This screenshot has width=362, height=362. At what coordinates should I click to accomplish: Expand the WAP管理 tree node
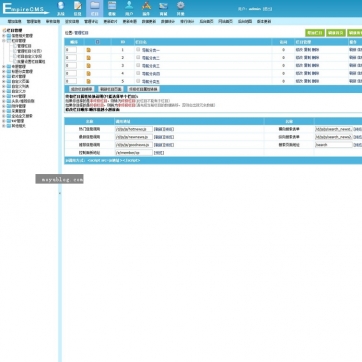click(4, 121)
